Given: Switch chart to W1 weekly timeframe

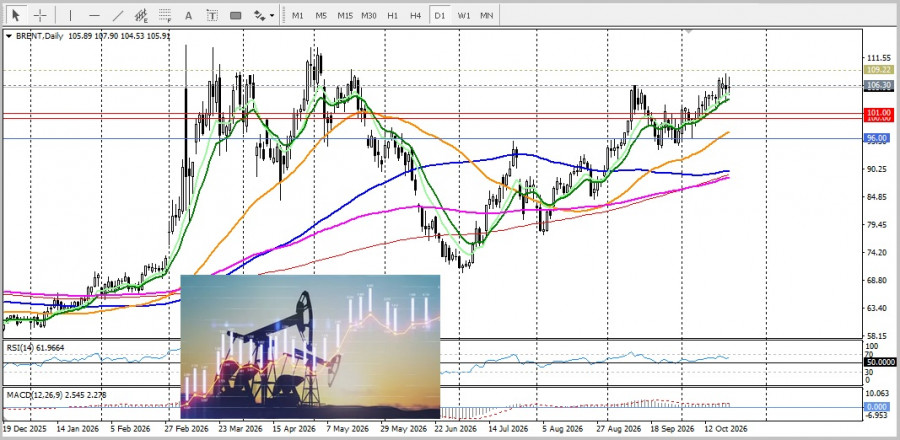Looking at the screenshot, I should 464,16.
